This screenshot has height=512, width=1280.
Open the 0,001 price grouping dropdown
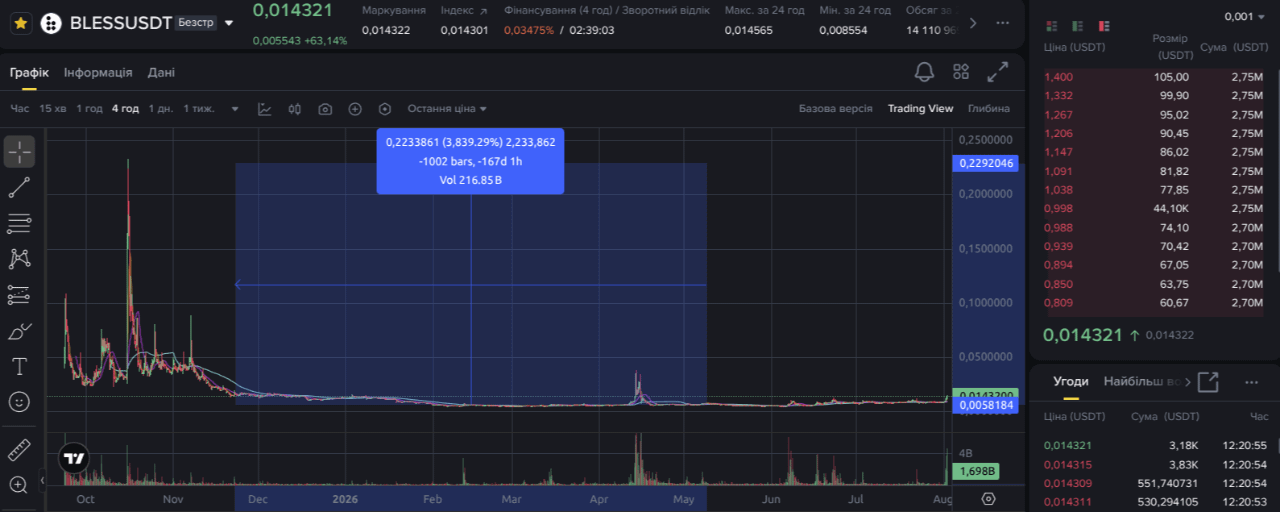pyautogui.click(x=1245, y=17)
